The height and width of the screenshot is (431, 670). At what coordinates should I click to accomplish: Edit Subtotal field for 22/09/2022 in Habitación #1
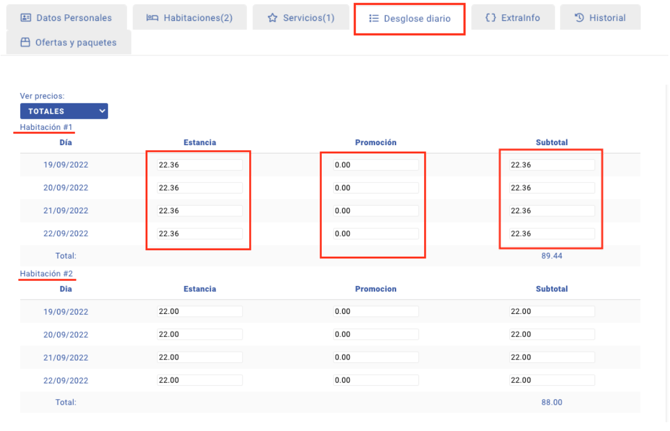click(550, 234)
